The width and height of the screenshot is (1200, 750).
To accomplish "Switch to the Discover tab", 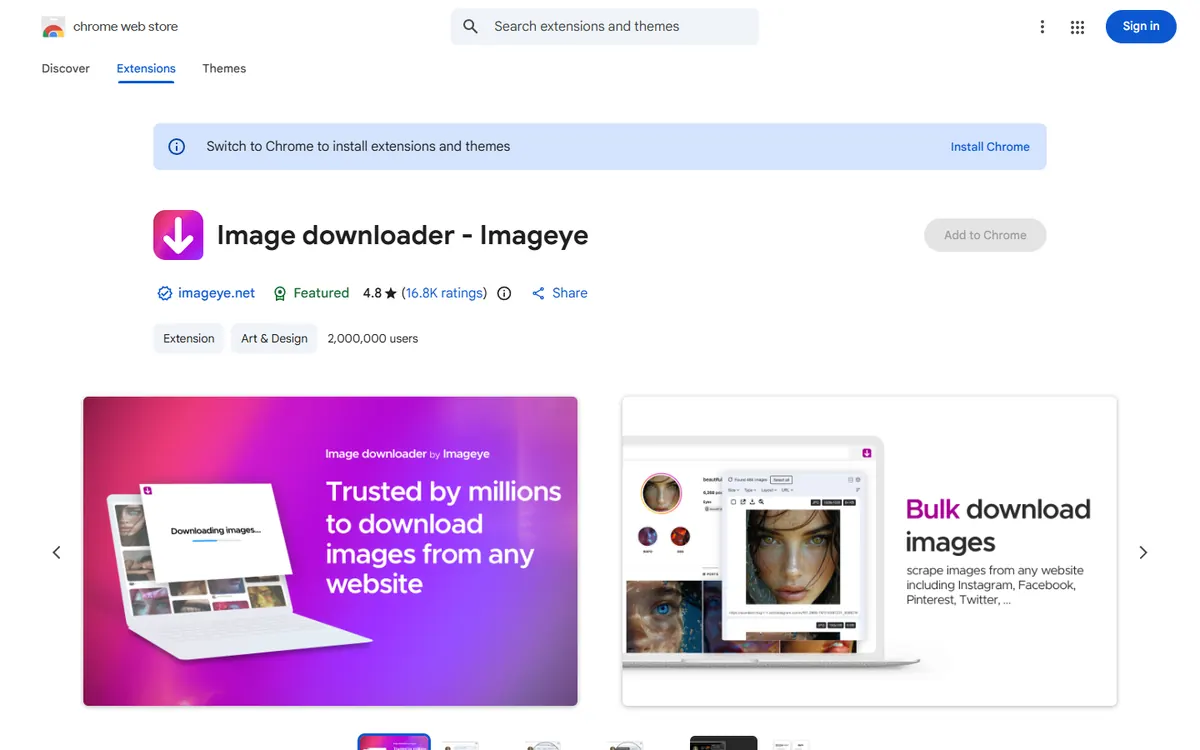I will [x=66, y=68].
